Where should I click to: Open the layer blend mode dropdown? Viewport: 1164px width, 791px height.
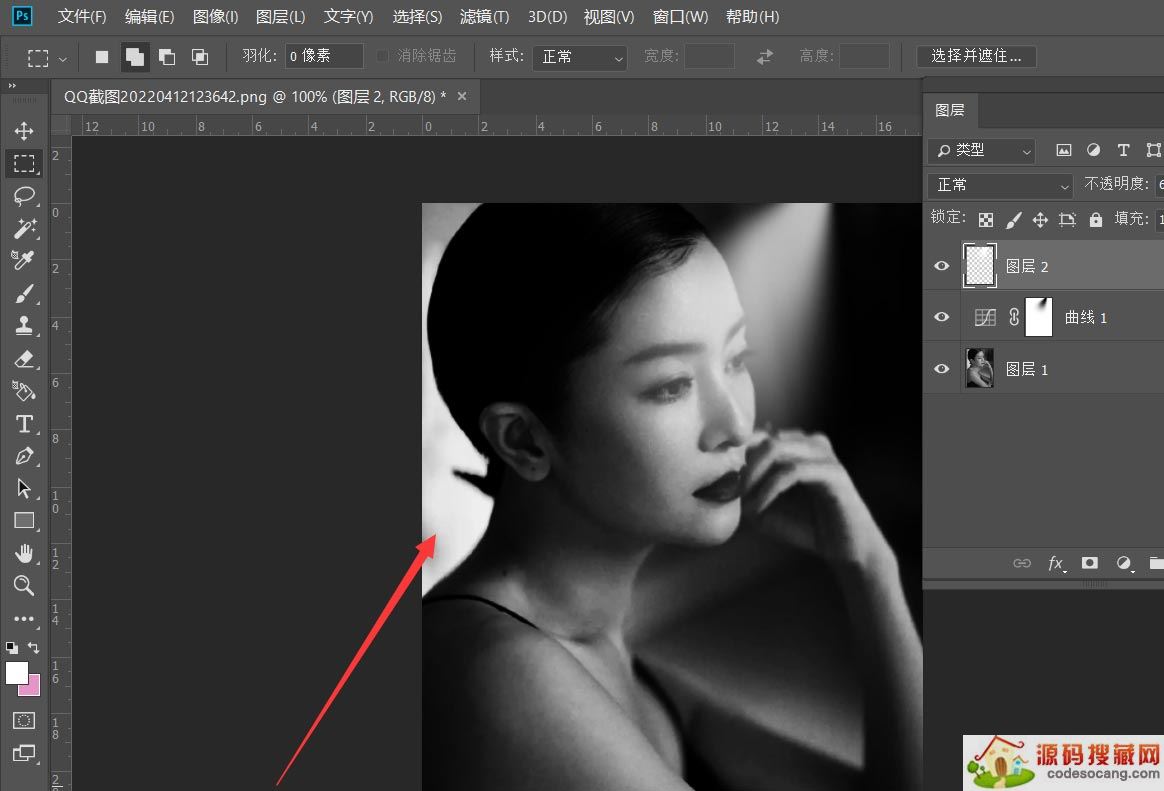tap(1000, 185)
